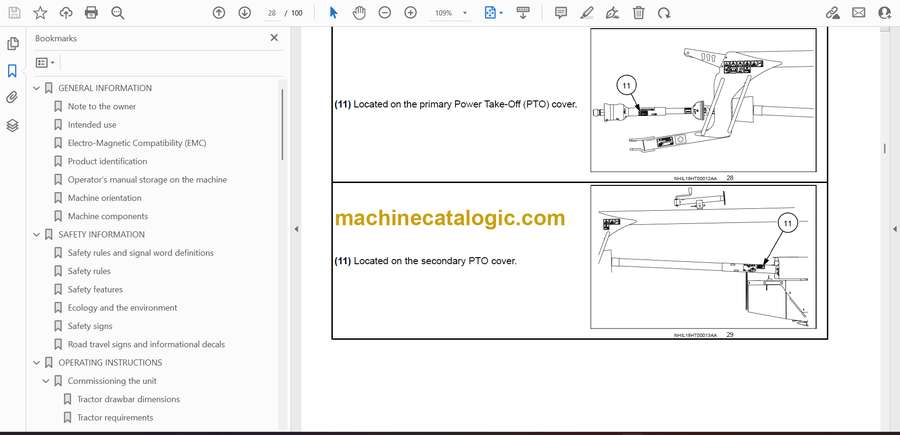Select the highlight text pen tool
The image size is (900, 435).
[587, 13]
